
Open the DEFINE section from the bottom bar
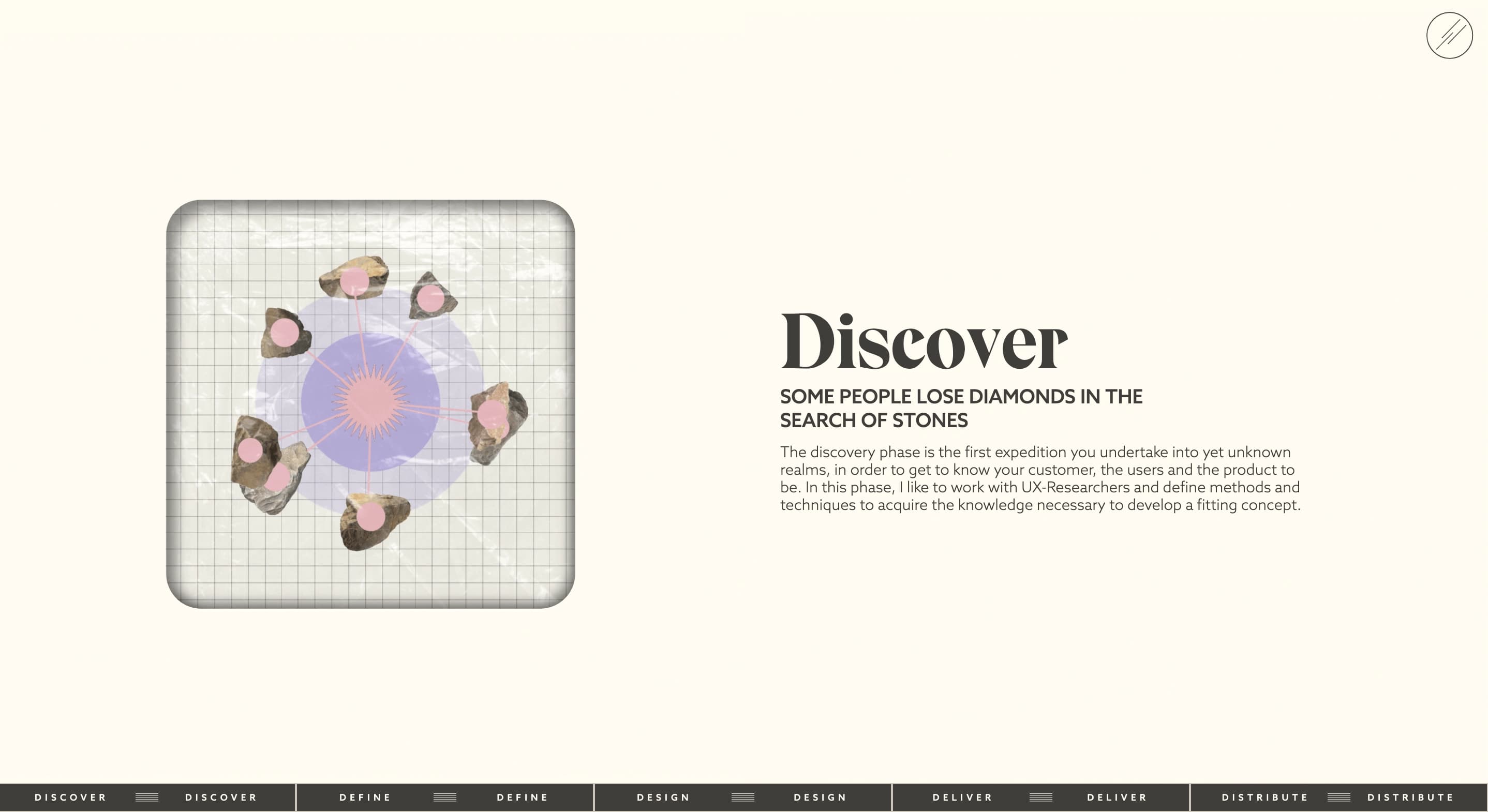(365, 797)
